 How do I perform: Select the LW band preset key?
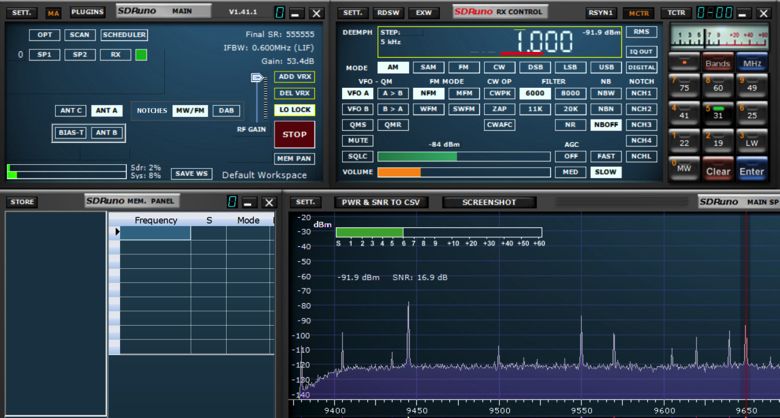click(x=752, y=140)
